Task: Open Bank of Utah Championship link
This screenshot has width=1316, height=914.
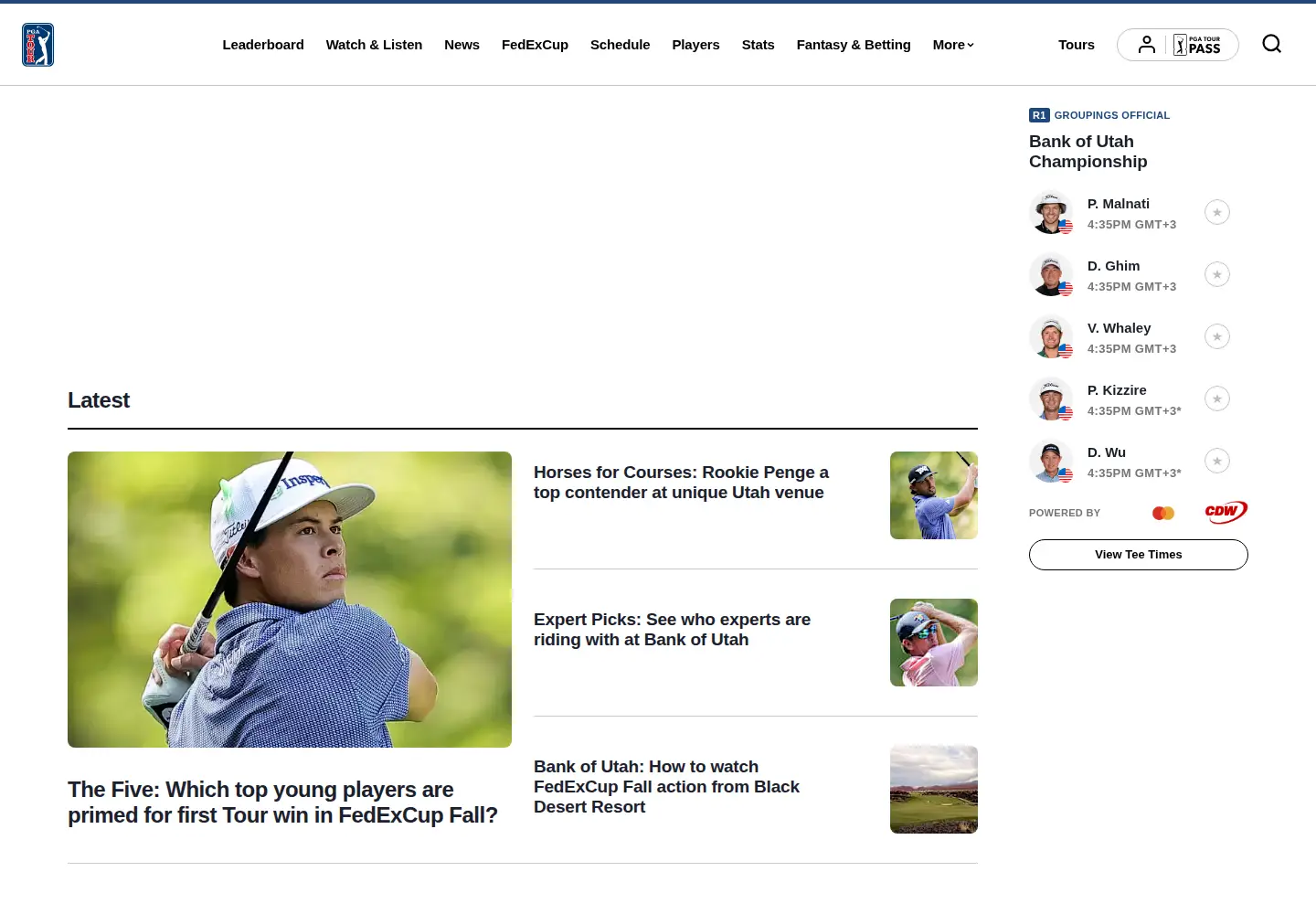Action: coord(1088,152)
